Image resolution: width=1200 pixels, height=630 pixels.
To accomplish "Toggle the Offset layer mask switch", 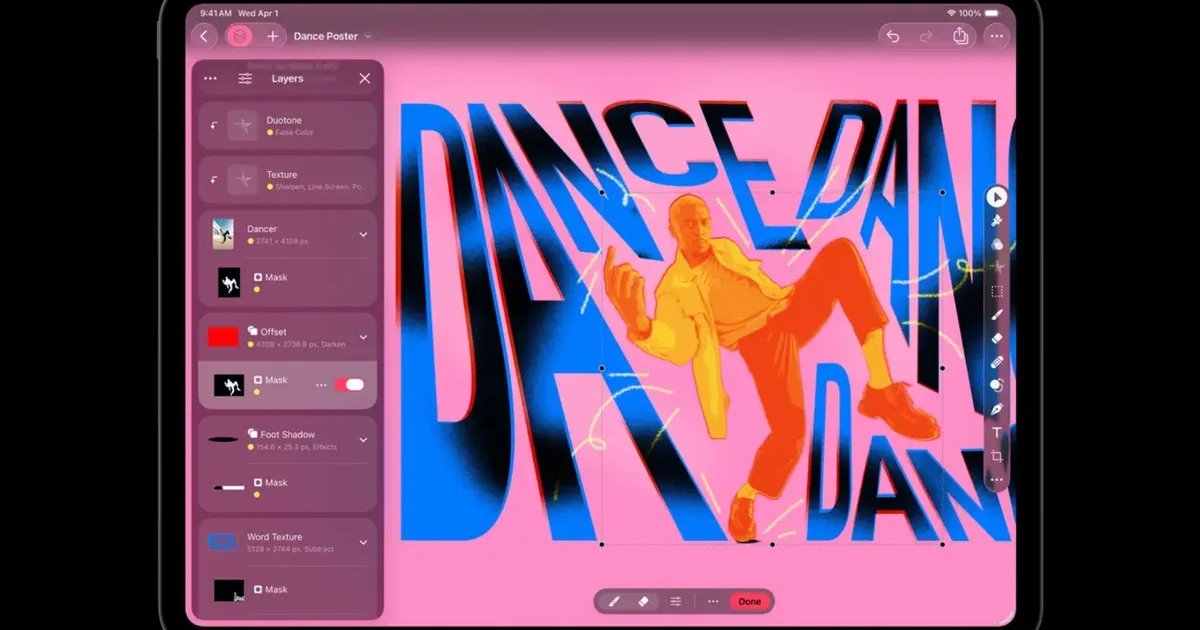I will tap(348, 384).
